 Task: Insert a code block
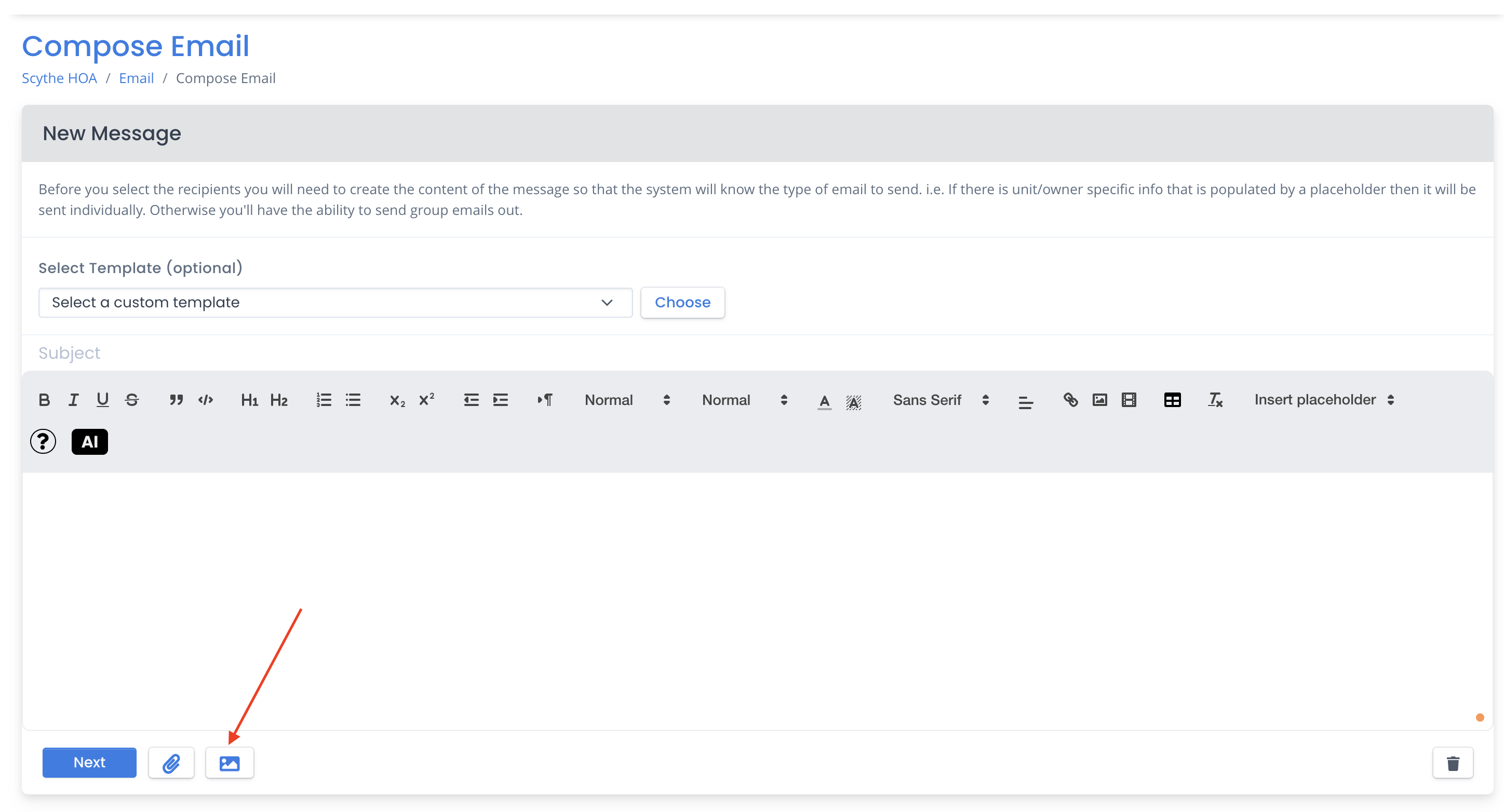coord(206,400)
